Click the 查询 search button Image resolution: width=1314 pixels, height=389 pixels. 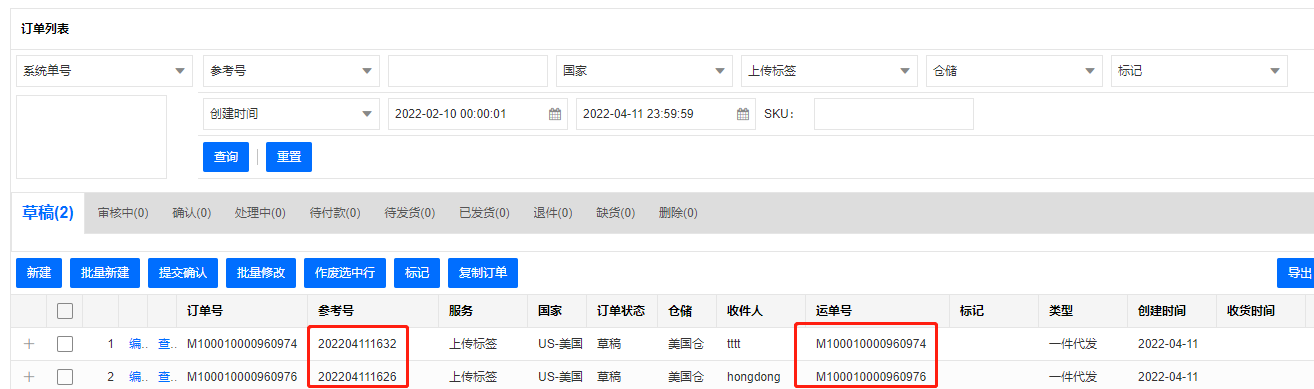coord(226,157)
